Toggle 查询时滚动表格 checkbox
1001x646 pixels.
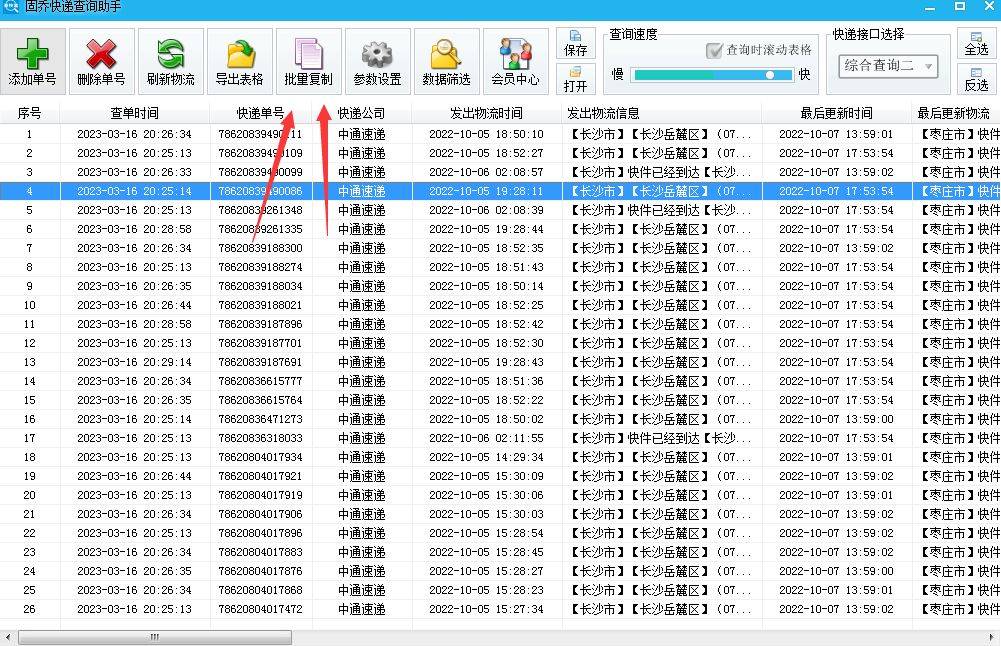click(x=714, y=50)
